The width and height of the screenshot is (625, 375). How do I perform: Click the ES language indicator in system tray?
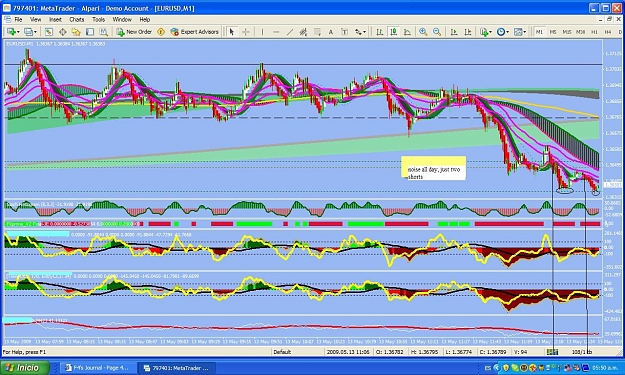click(x=488, y=368)
